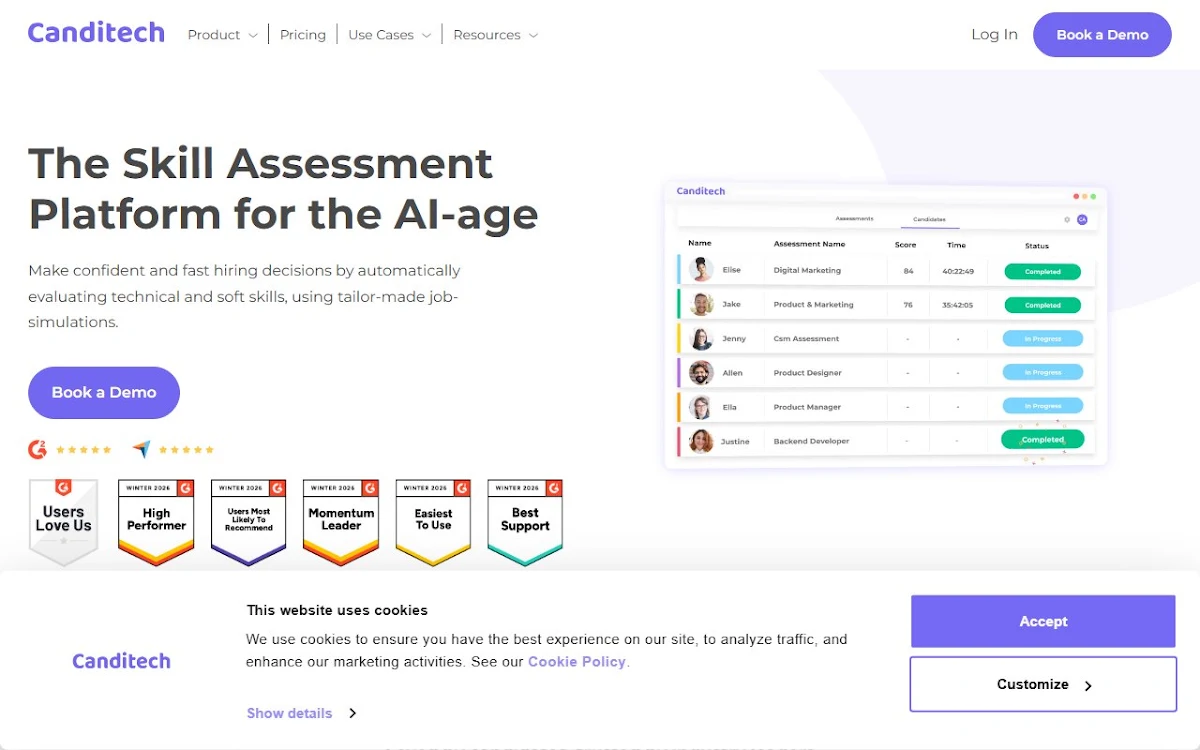Click the Log In link
This screenshot has width=1200, height=750.
[x=994, y=34]
